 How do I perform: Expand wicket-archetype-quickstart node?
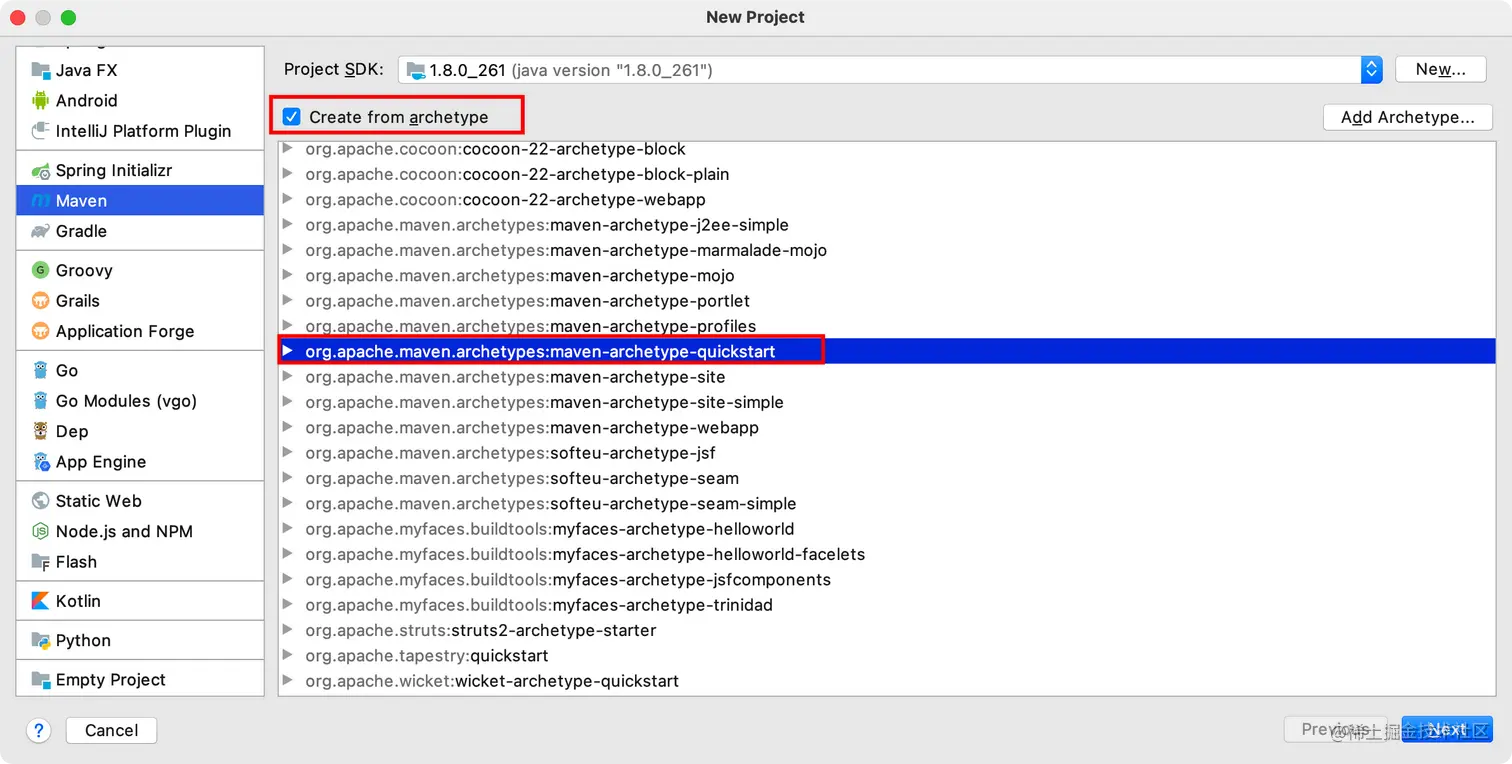pos(288,681)
